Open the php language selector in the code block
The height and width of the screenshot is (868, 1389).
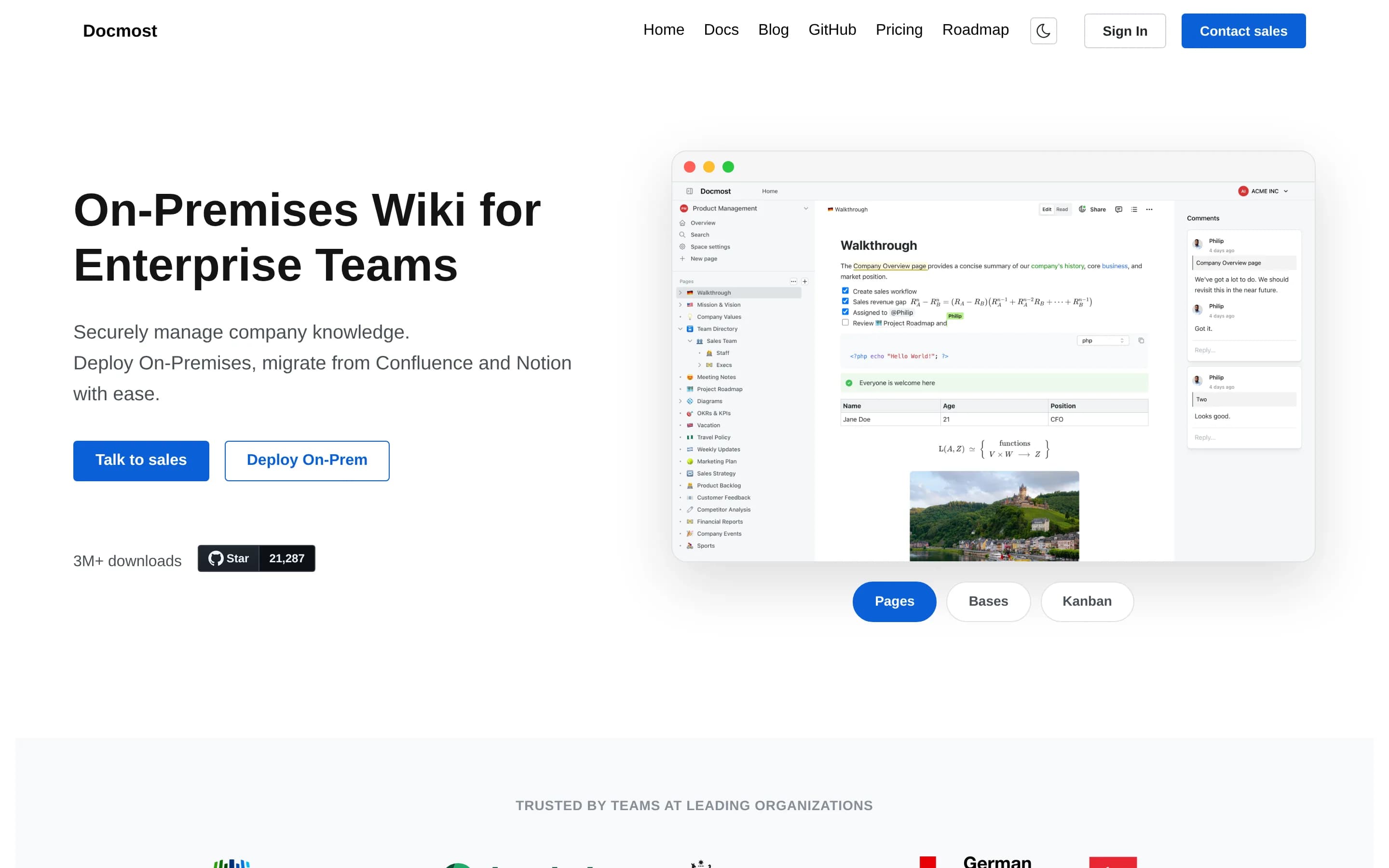(1103, 340)
